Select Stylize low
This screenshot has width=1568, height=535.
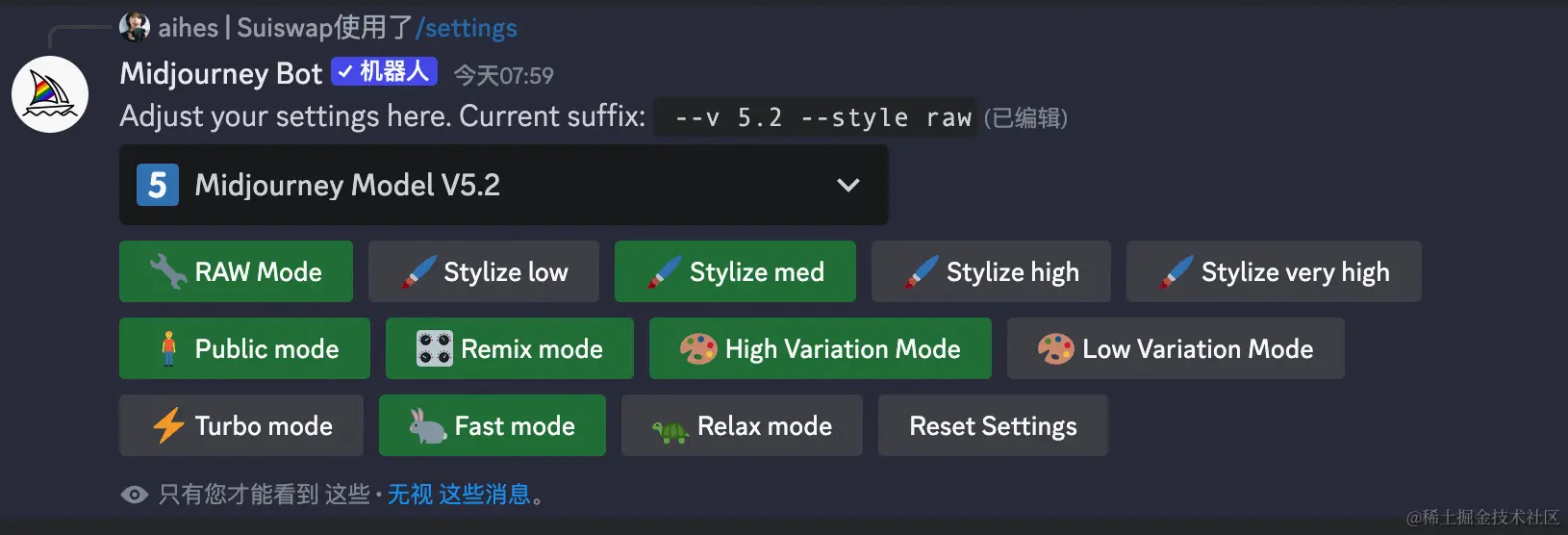484,271
